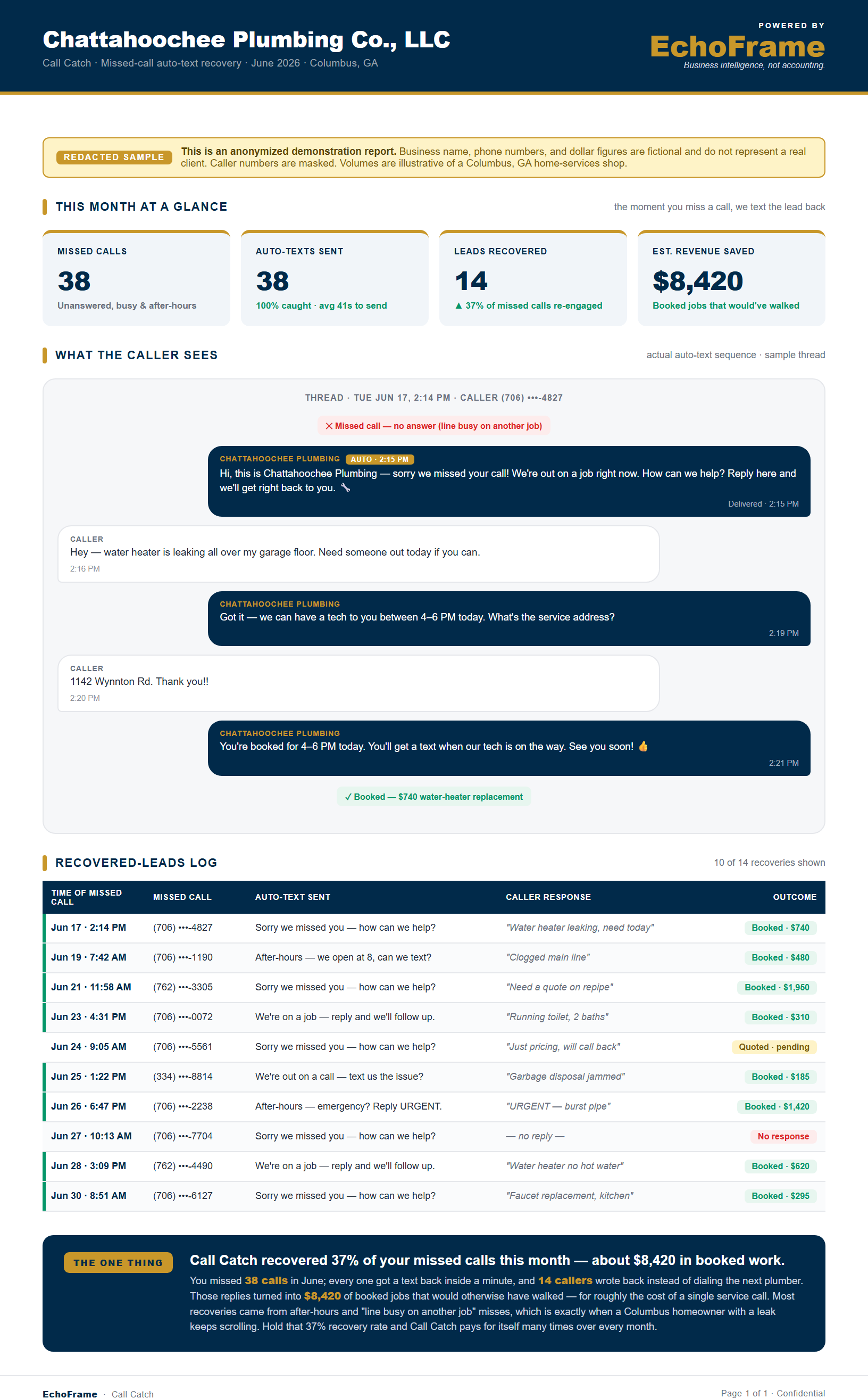Click the Booked · $185 outcome badge
Screen dimensions: 868x1398
click(x=780, y=1077)
